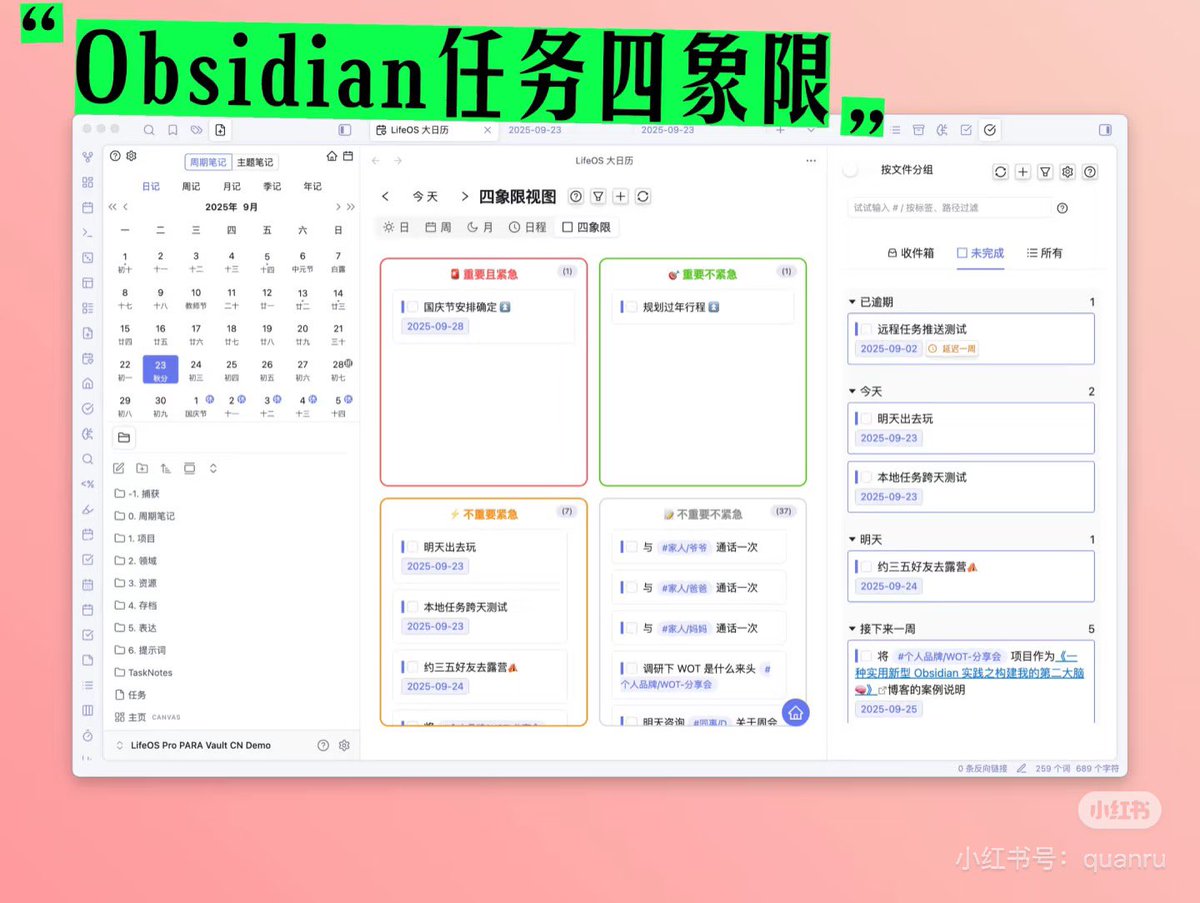This screenshot has height=903, width=1200.
Task: Check 约三五好友去露营 in 明天 group
Action: tap(867, 567)
